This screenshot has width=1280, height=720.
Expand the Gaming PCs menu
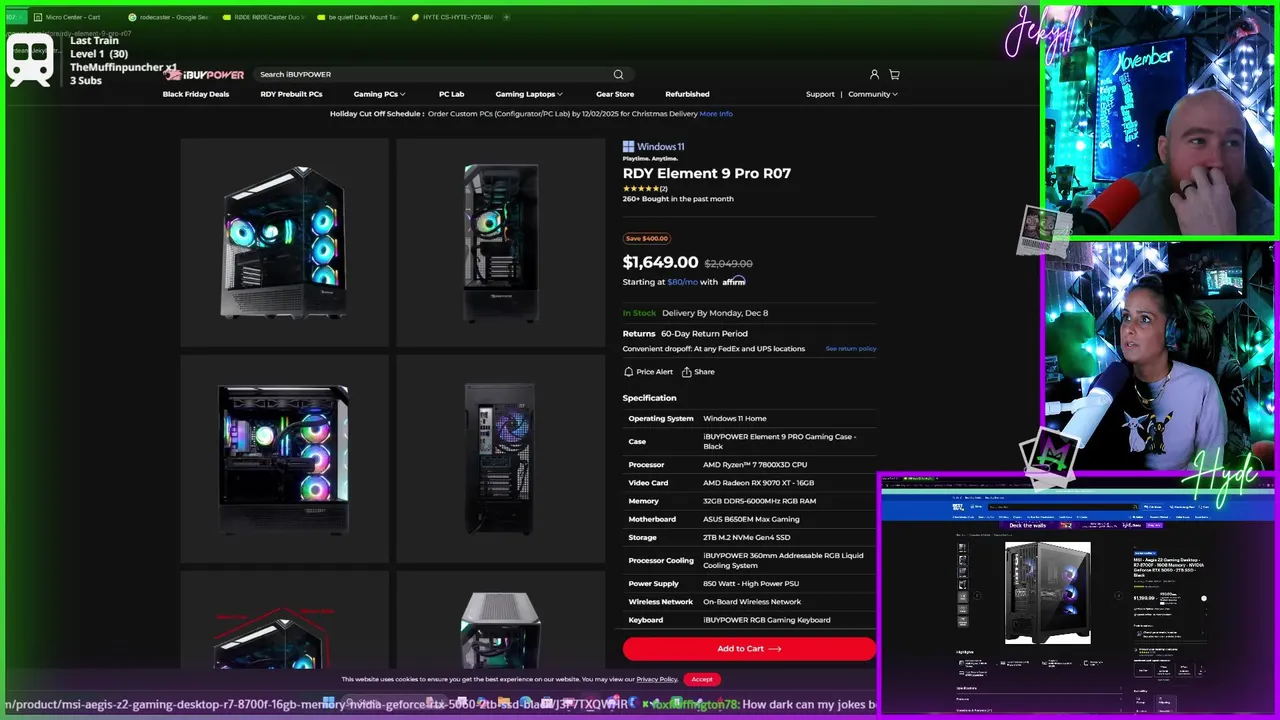pos(379,94)
